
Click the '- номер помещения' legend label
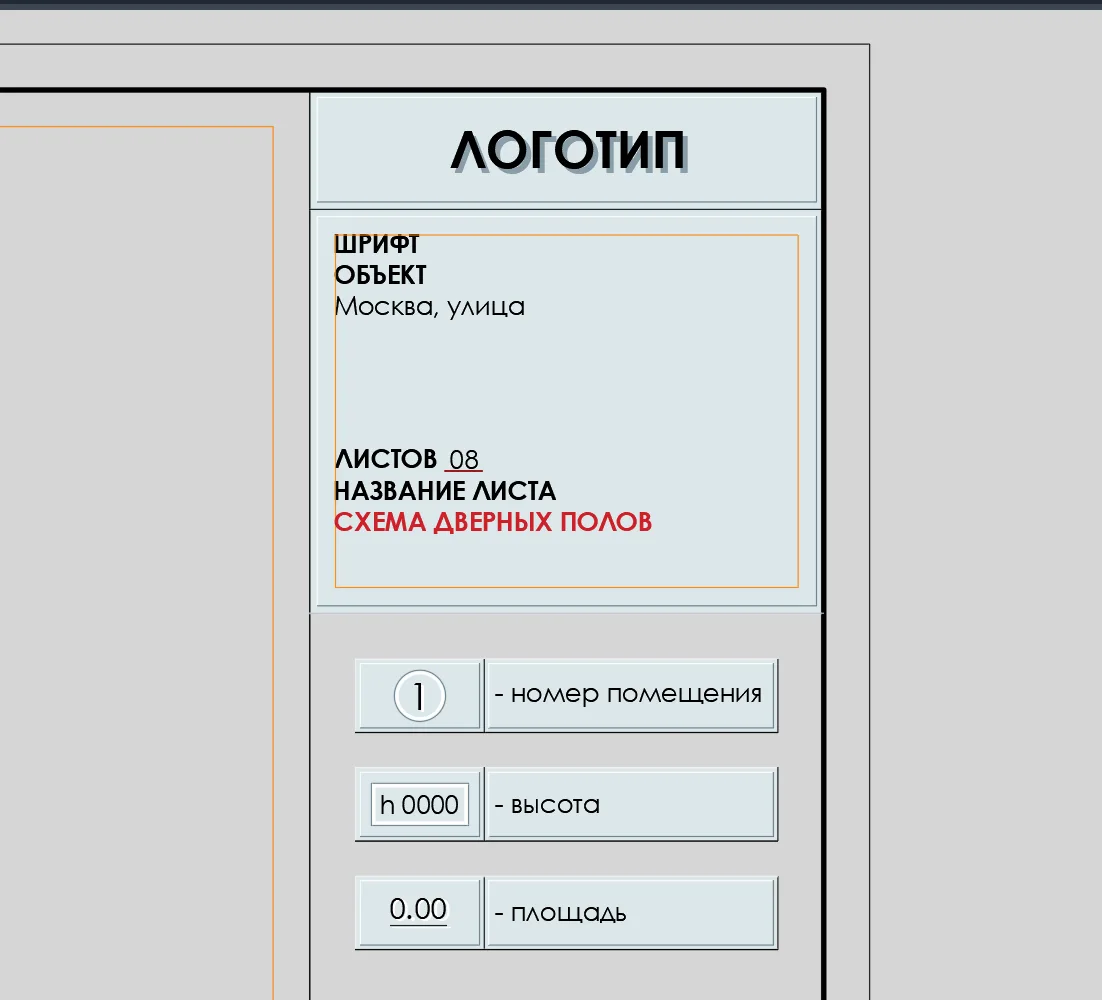[628, 694]
